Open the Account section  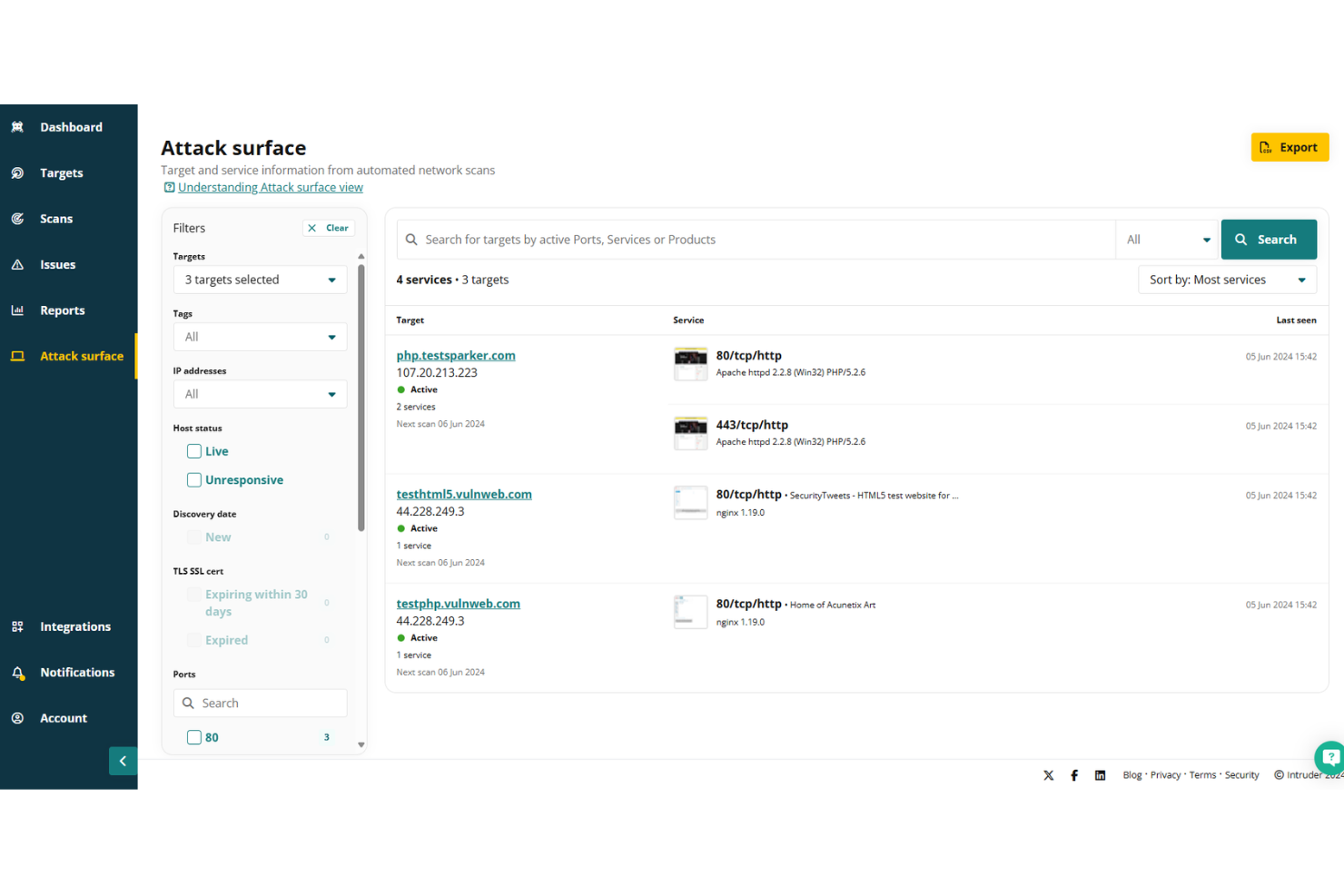point(17,717)
